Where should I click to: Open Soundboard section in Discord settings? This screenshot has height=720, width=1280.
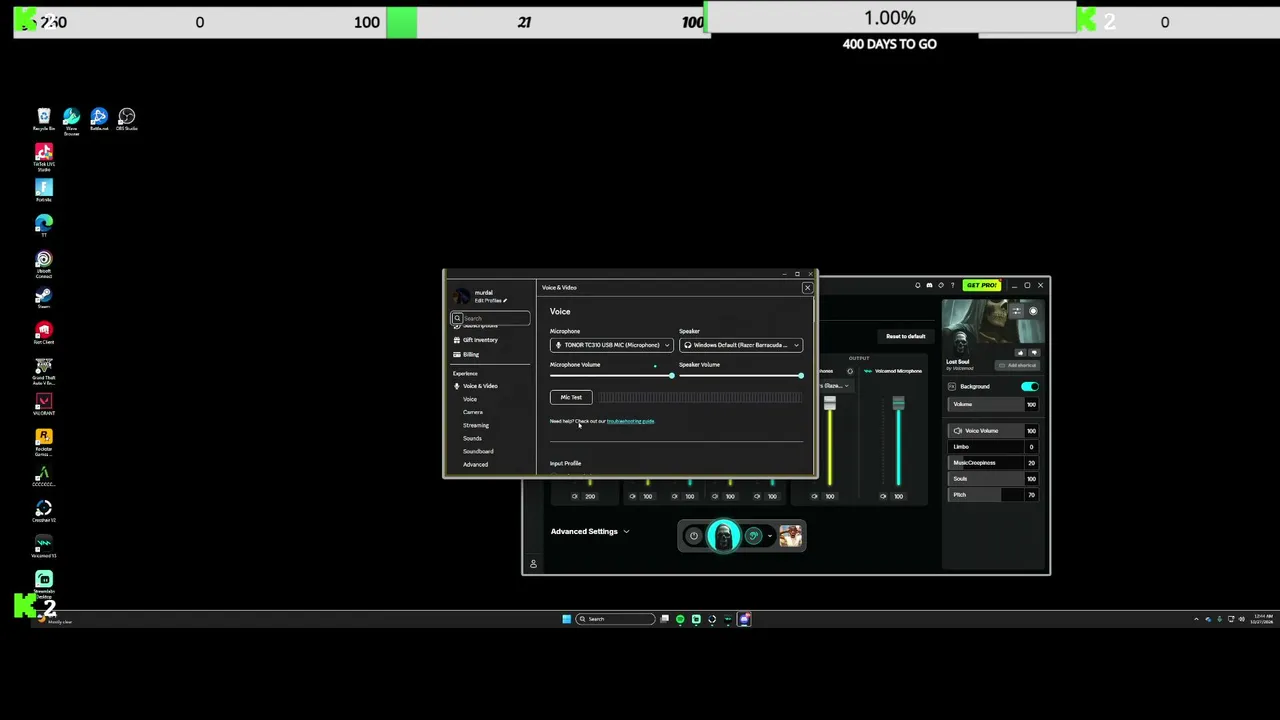[478, 451]
